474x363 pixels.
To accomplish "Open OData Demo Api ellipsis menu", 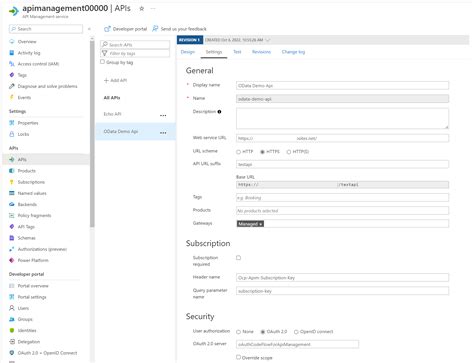I will point(163,133).
